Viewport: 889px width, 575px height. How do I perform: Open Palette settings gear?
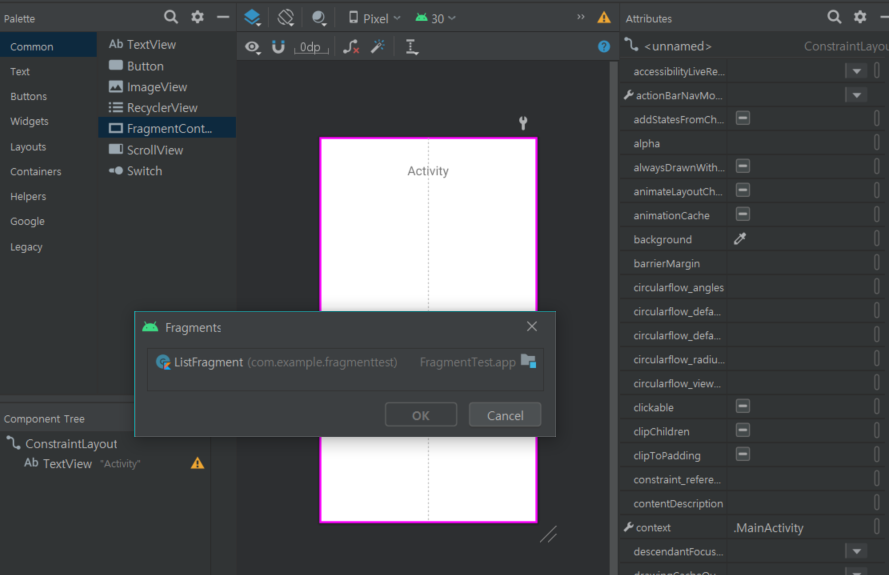(x=197, y=17)
